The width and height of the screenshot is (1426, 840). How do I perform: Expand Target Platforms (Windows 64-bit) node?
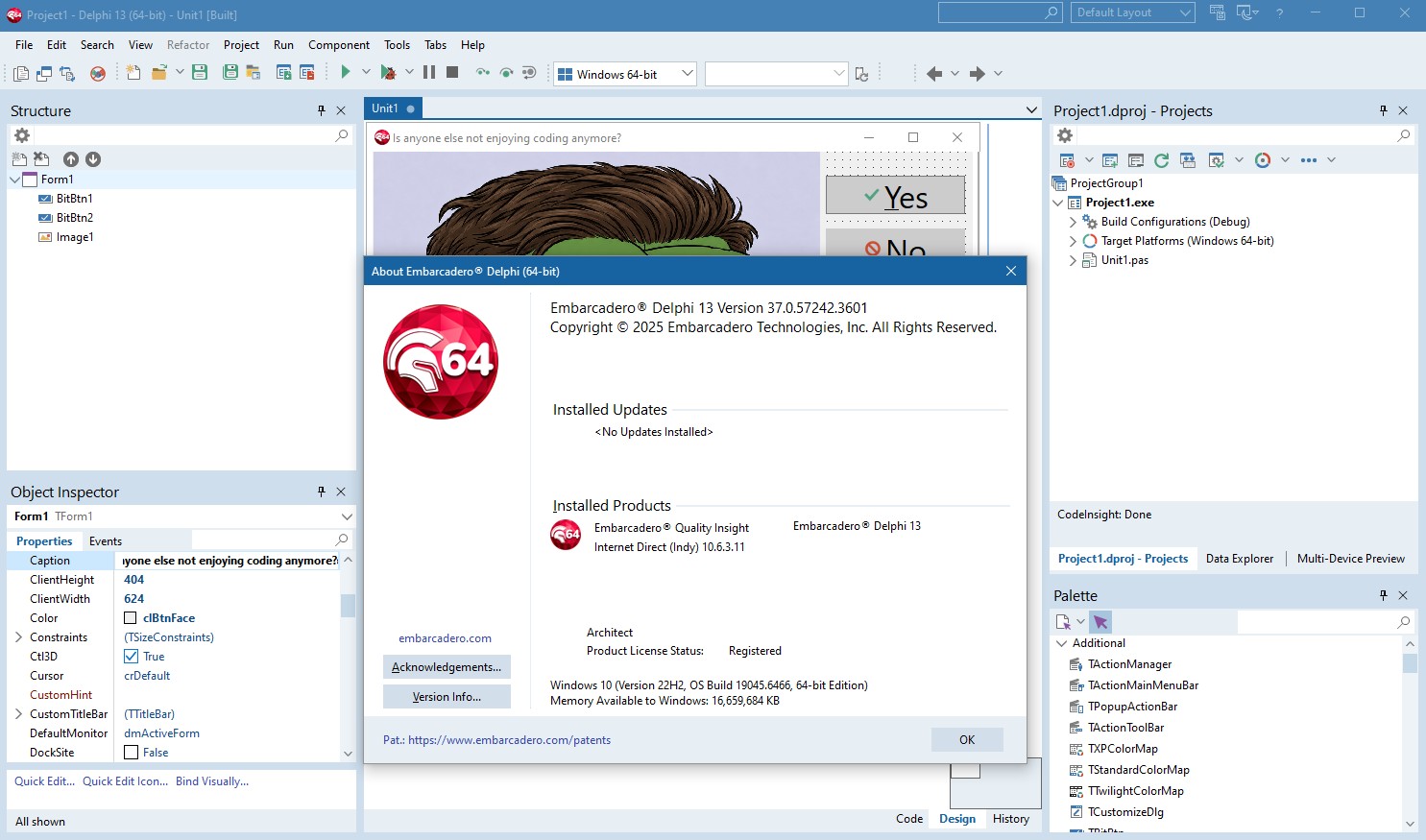[1073, 241]
